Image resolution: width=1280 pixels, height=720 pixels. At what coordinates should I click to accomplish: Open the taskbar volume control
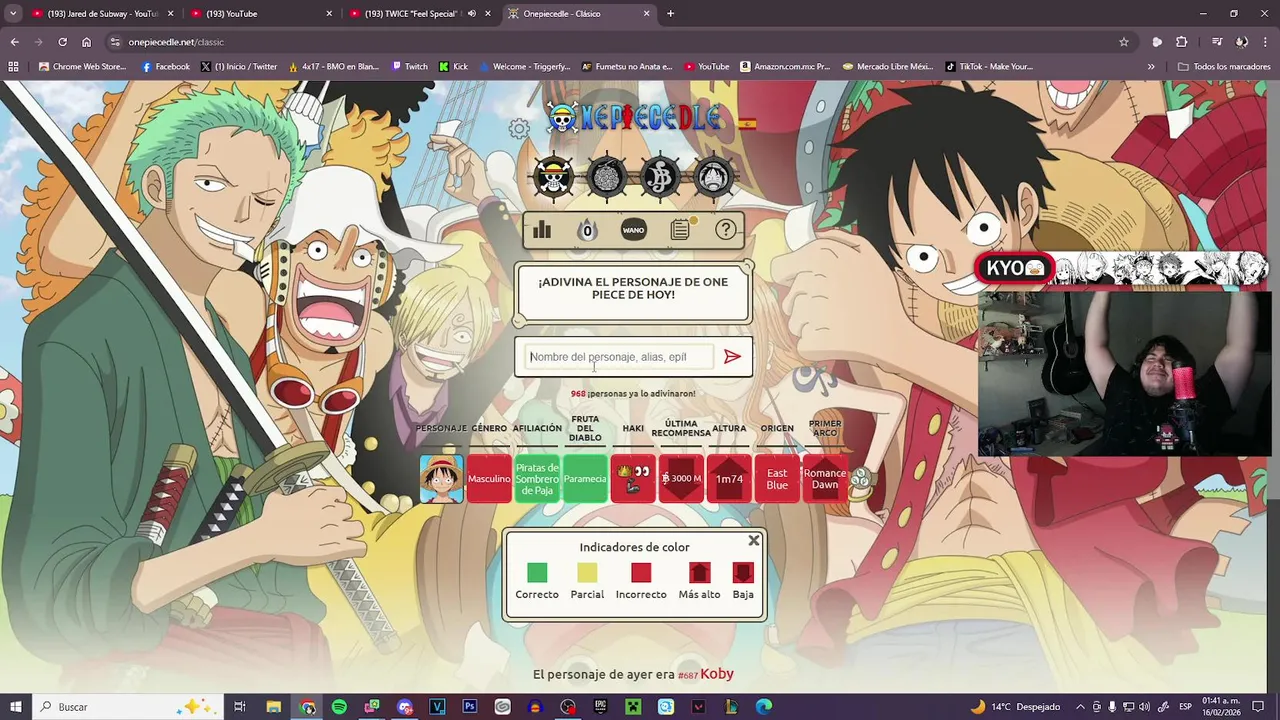coord(1144,707)
